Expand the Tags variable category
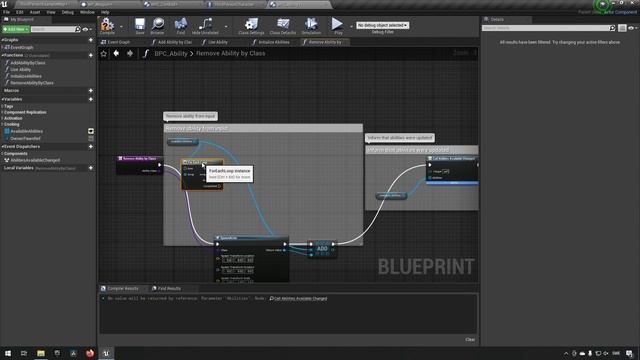 2,106
